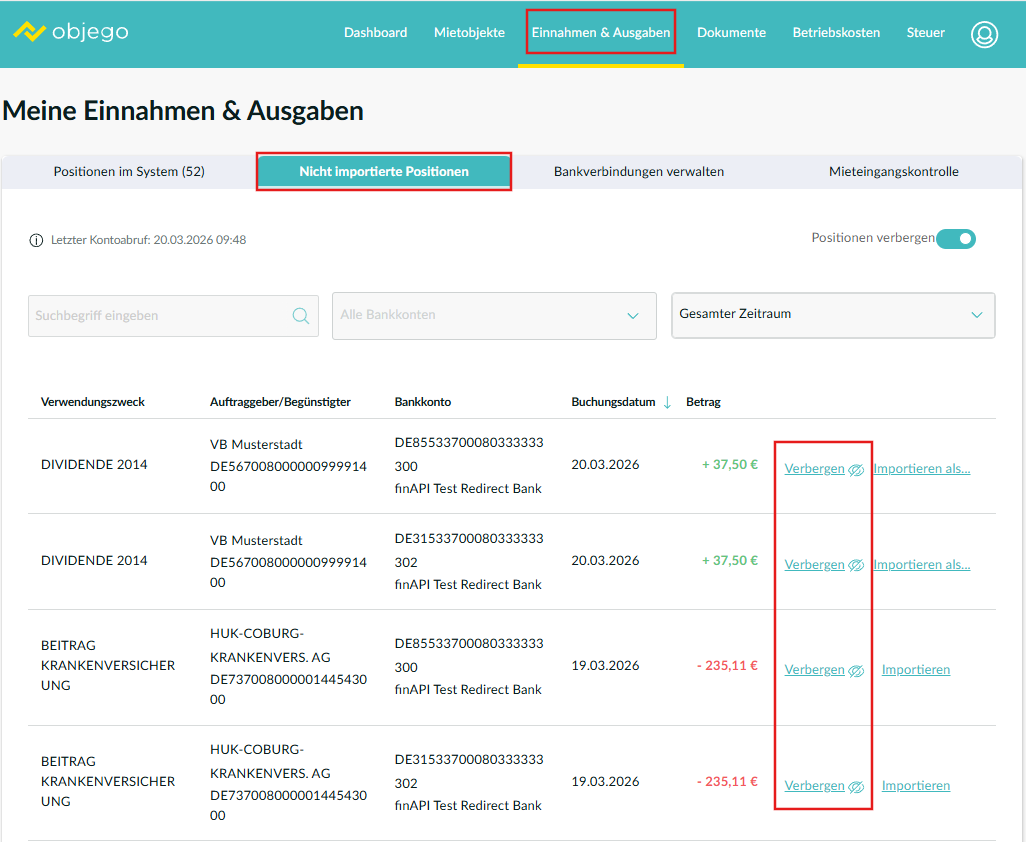The width and height of the screenshot is (1026, 842).
Task: Toggle the Positionen verbergen switch
Action: pos(956,238)
